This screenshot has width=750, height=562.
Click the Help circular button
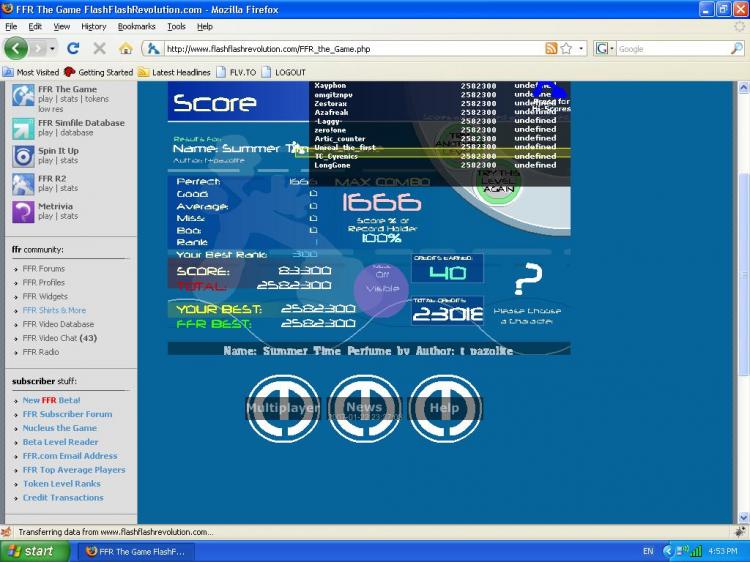point(445,408)
